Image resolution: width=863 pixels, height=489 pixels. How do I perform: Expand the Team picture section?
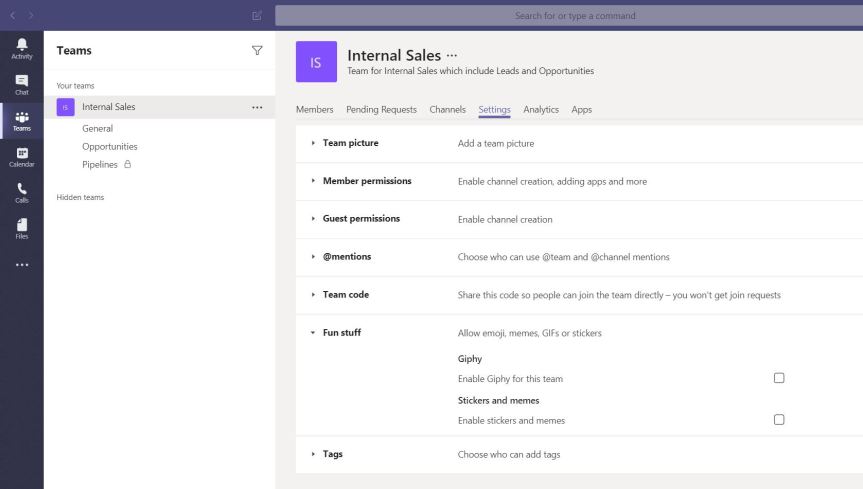tap(350, 143)
